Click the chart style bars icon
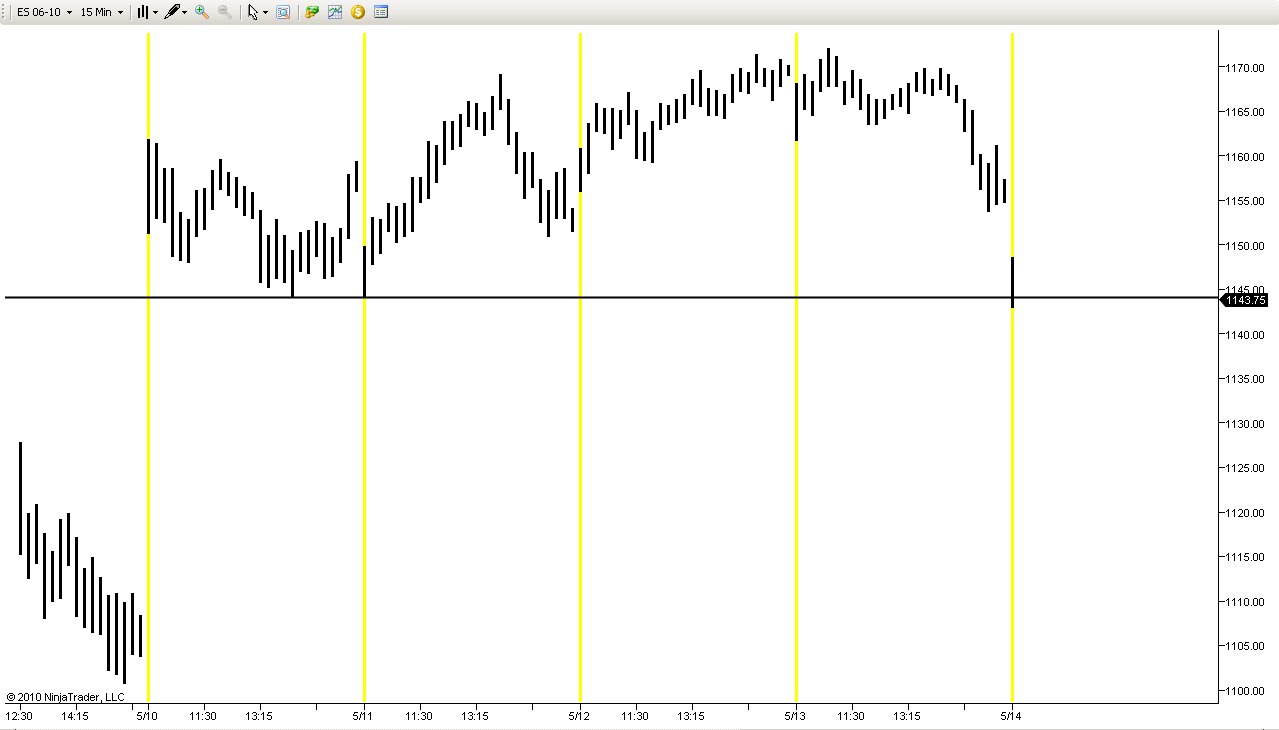This screenshot has width=1279, height=730. coord(143,12)
